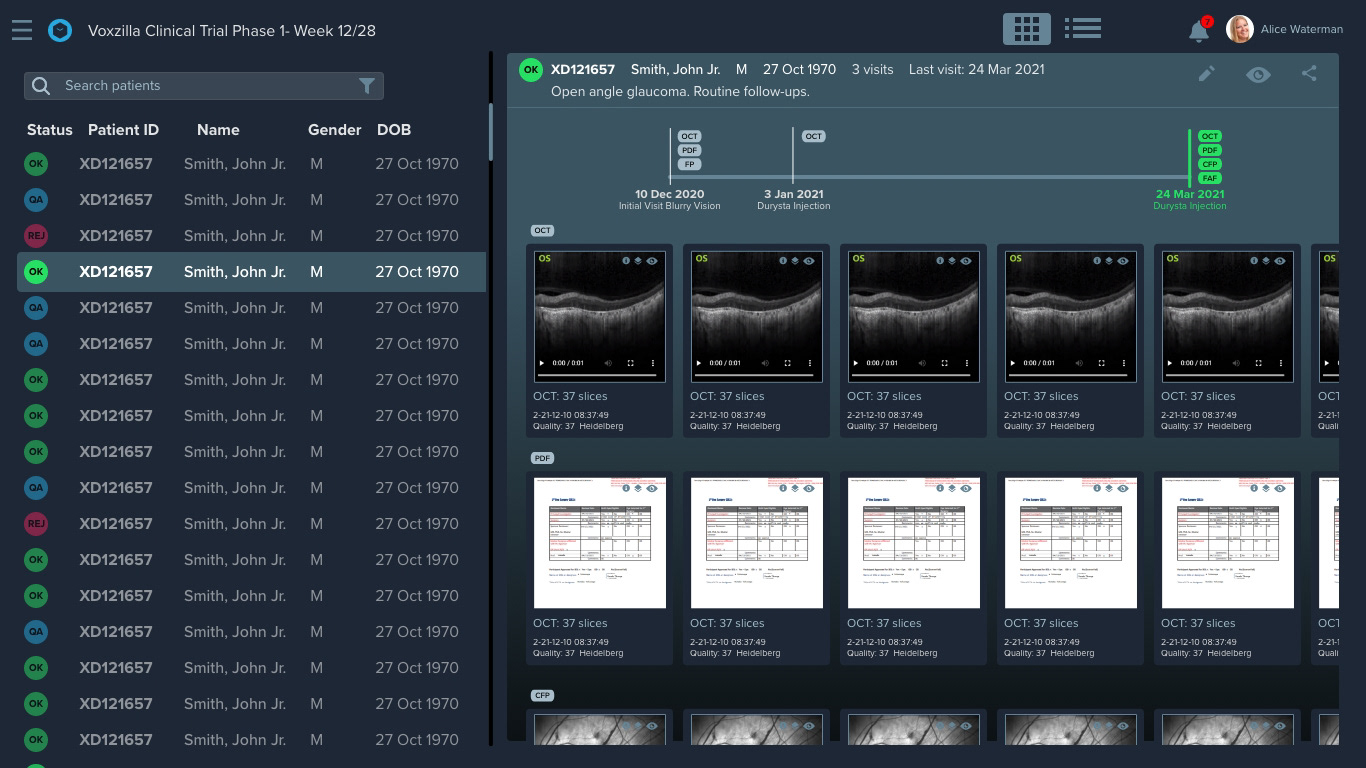Click progress bar of second OCT video

click(756, 375)
